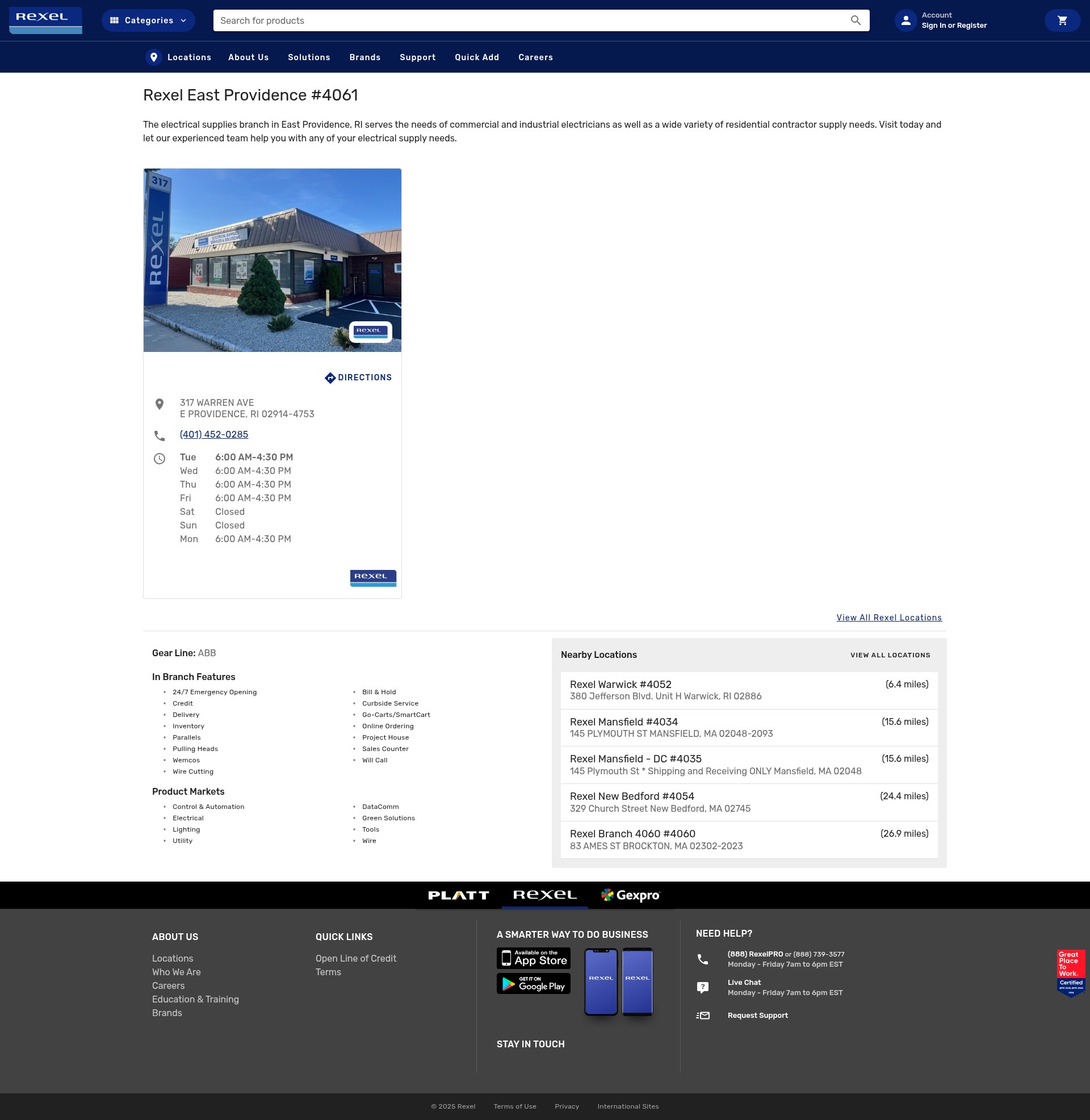Viewport: 1090px width, 1120px height.
Task: Open the Brands menu
Action: pyautogui.click(x=364, y=57)
